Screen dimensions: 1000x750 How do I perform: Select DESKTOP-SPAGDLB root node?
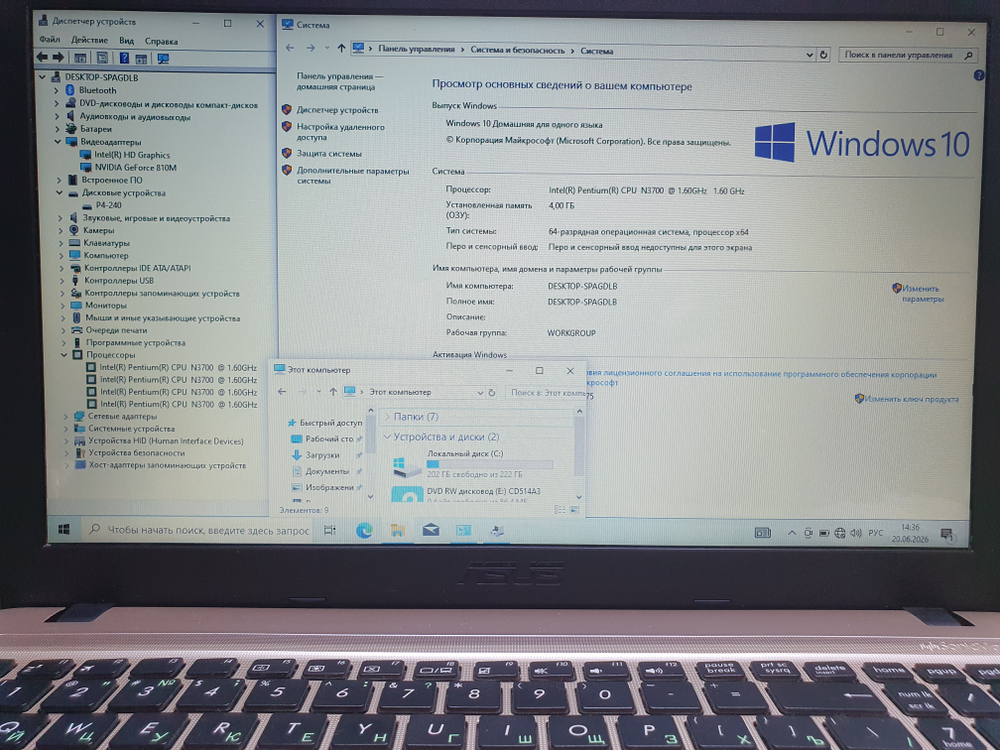click(101, 77)
